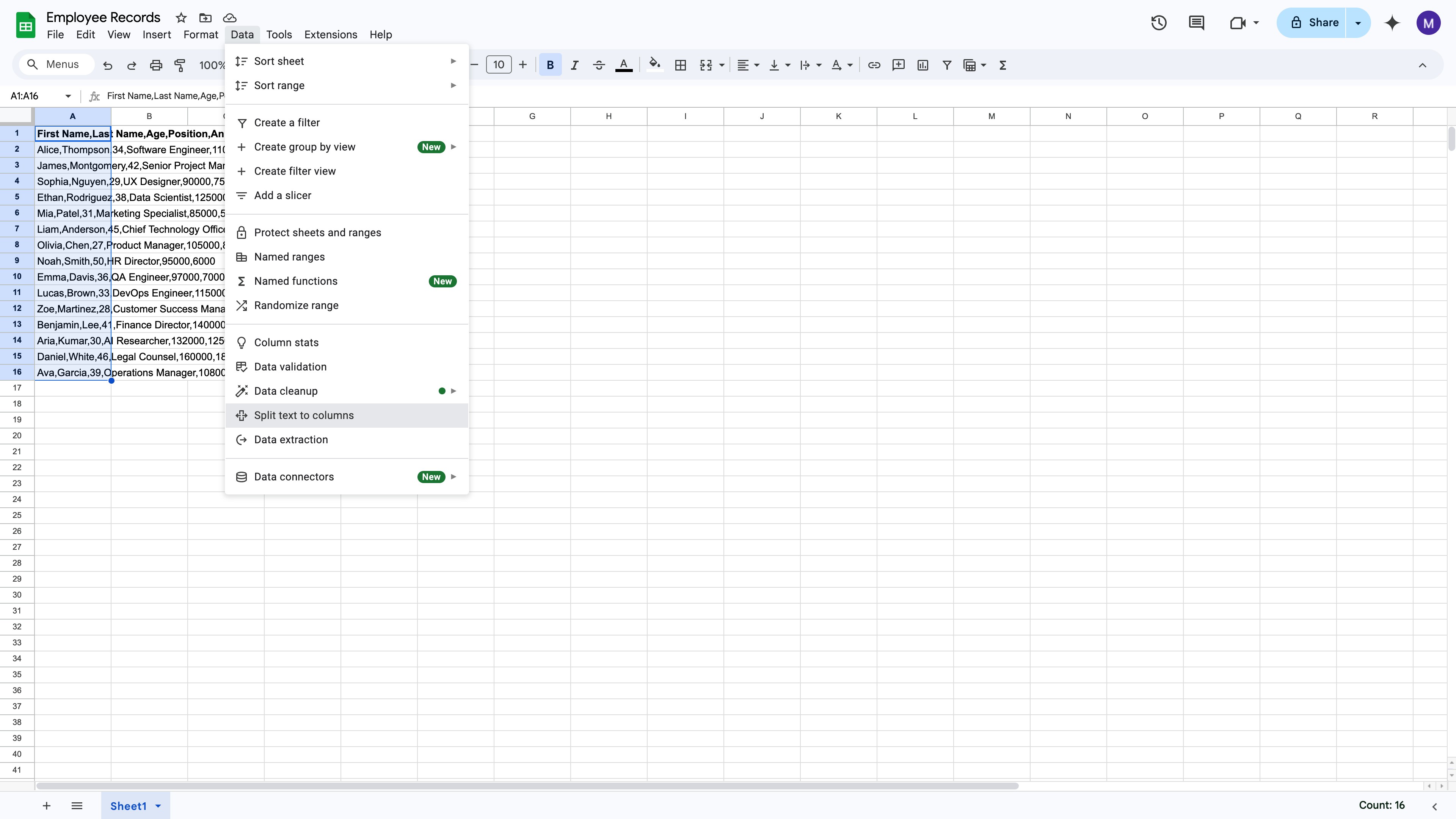
Task: Open the Extensions menu
Action: click(331, 35)
